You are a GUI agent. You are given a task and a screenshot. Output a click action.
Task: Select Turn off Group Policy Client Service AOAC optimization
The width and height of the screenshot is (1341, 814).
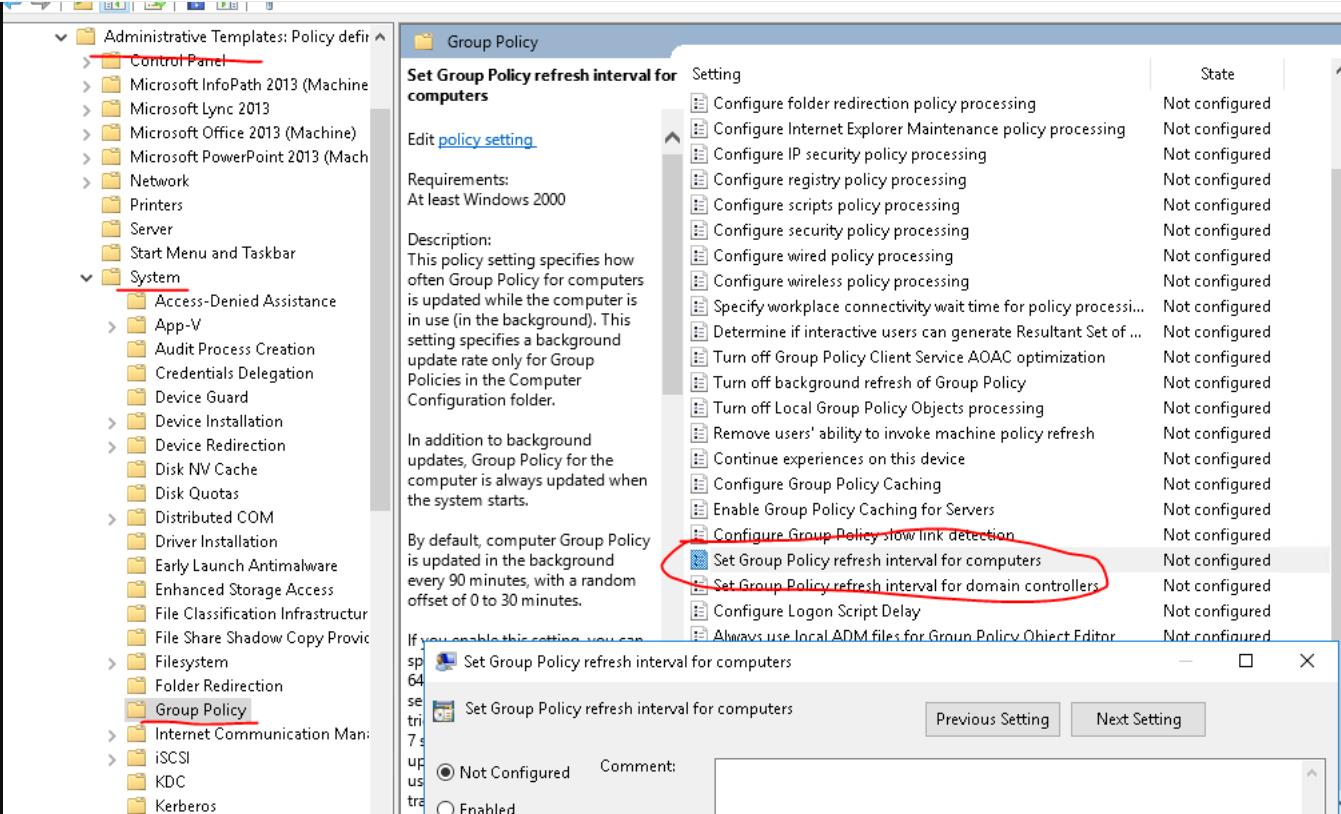tap(909, 357)
